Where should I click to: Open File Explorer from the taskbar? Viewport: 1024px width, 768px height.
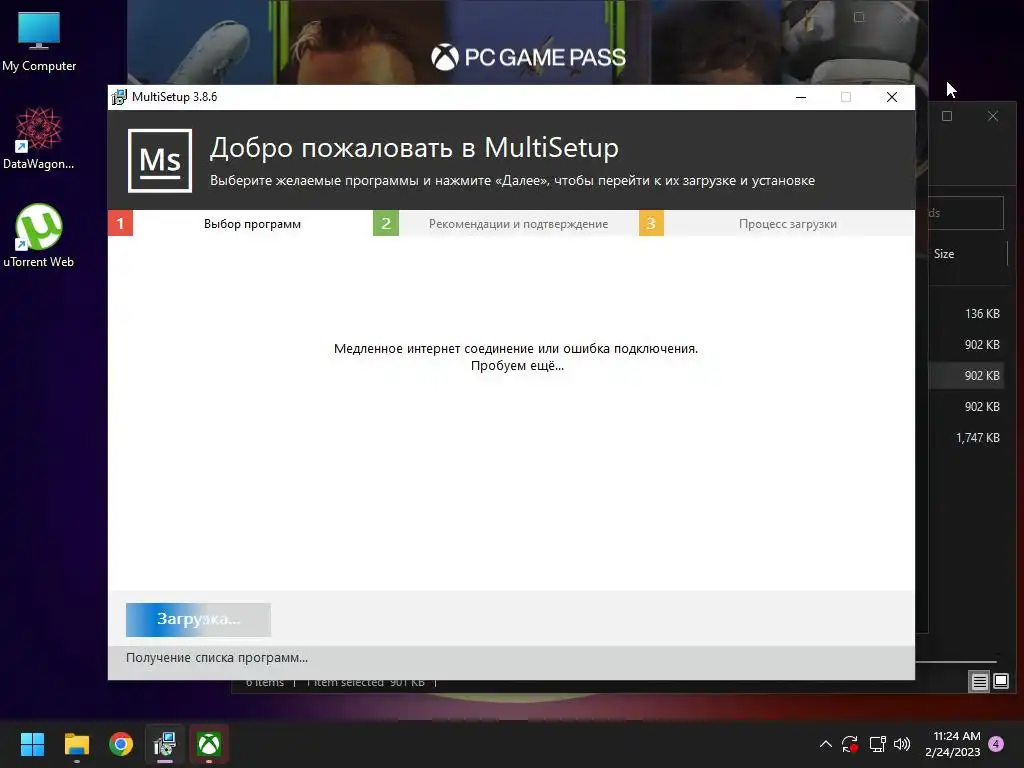click(x=76, y=744)
